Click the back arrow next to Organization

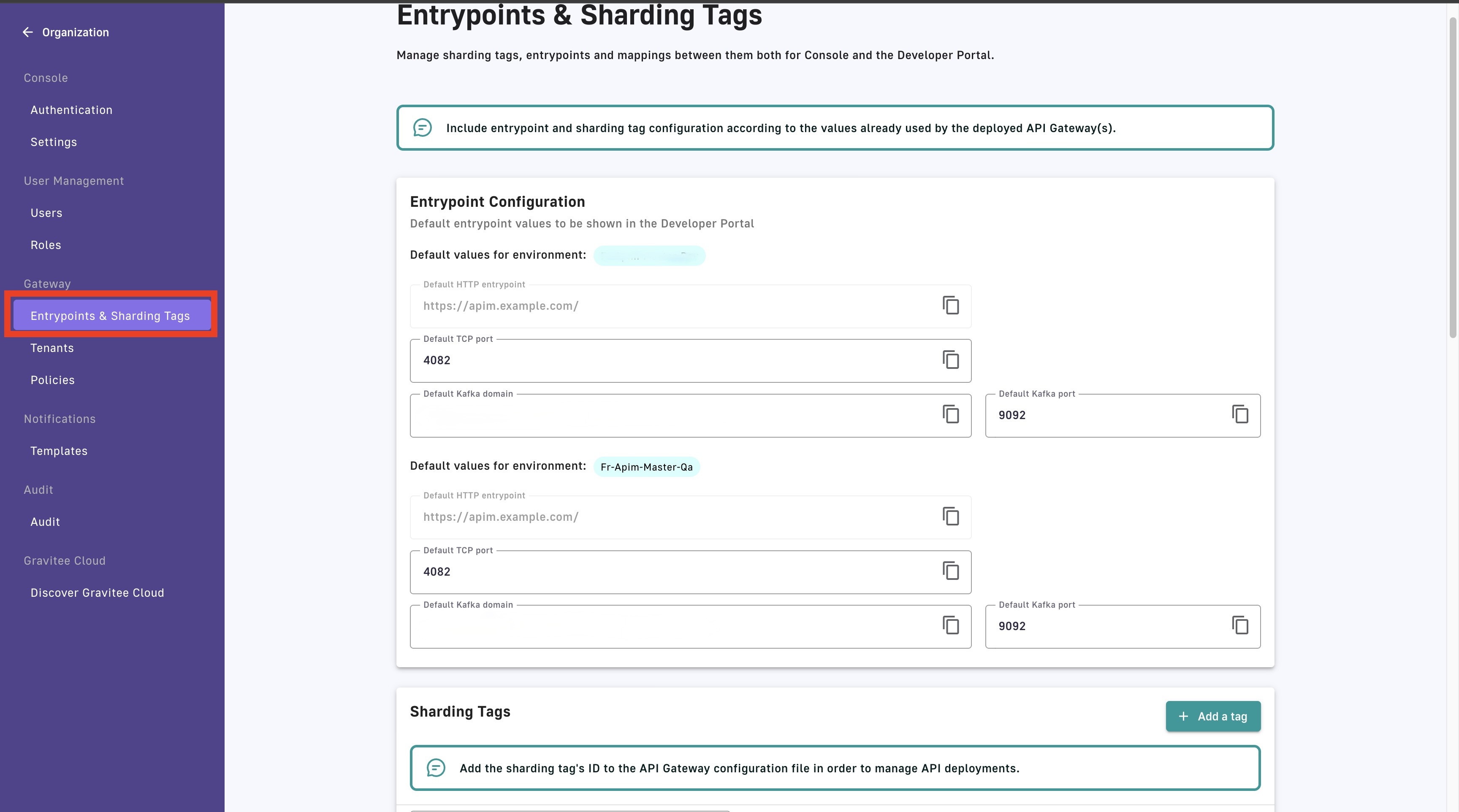tap(27, 32)
